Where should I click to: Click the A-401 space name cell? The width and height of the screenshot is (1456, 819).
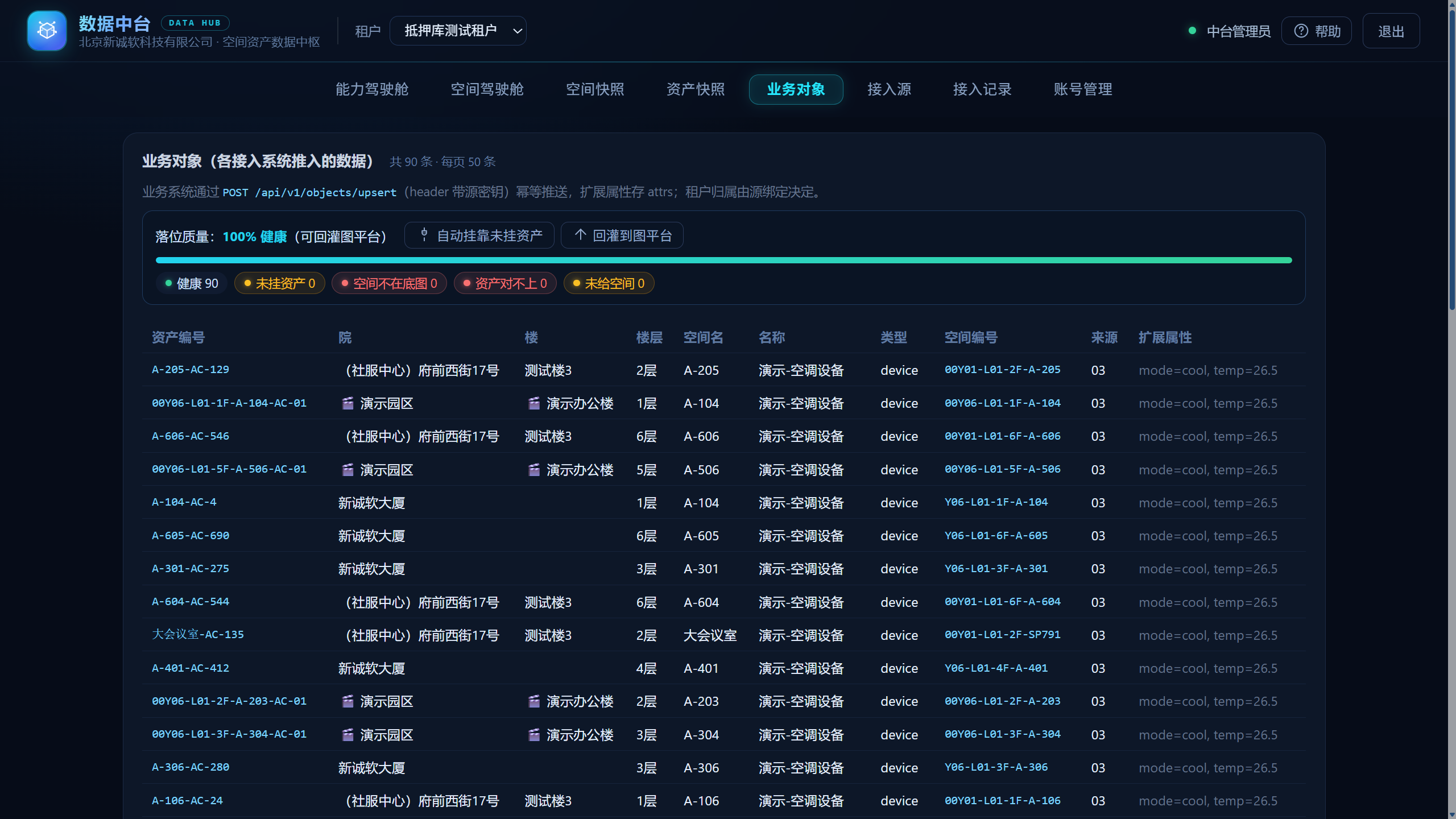[701, 668]
